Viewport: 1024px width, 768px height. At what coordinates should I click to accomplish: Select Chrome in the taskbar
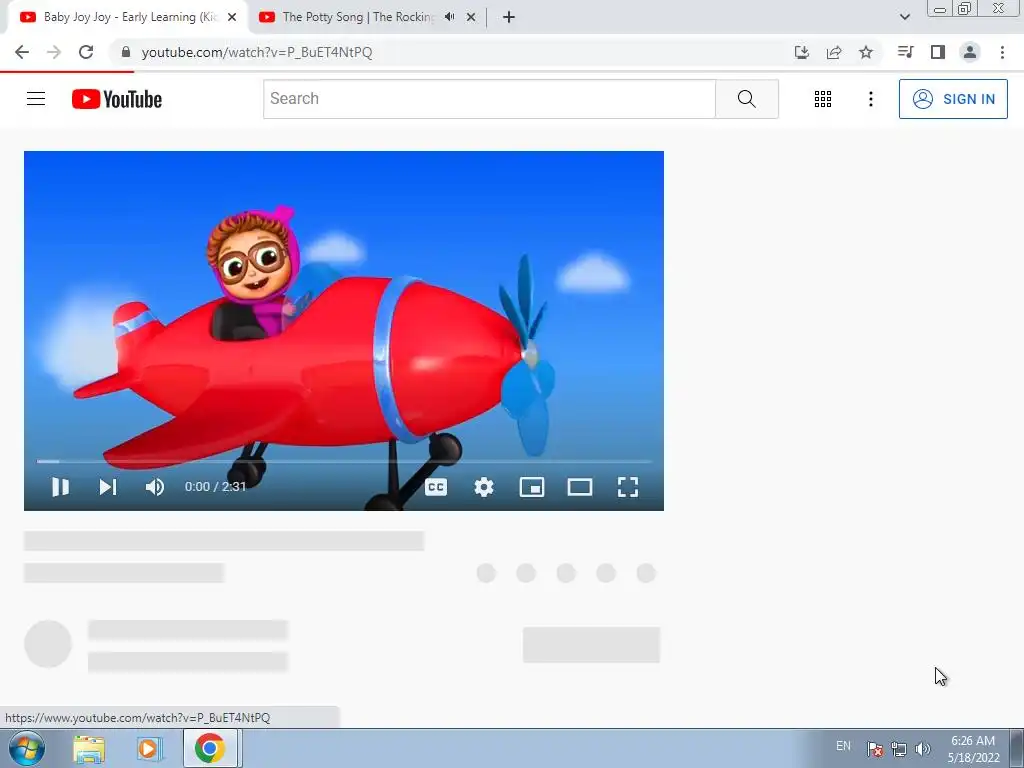210,748
